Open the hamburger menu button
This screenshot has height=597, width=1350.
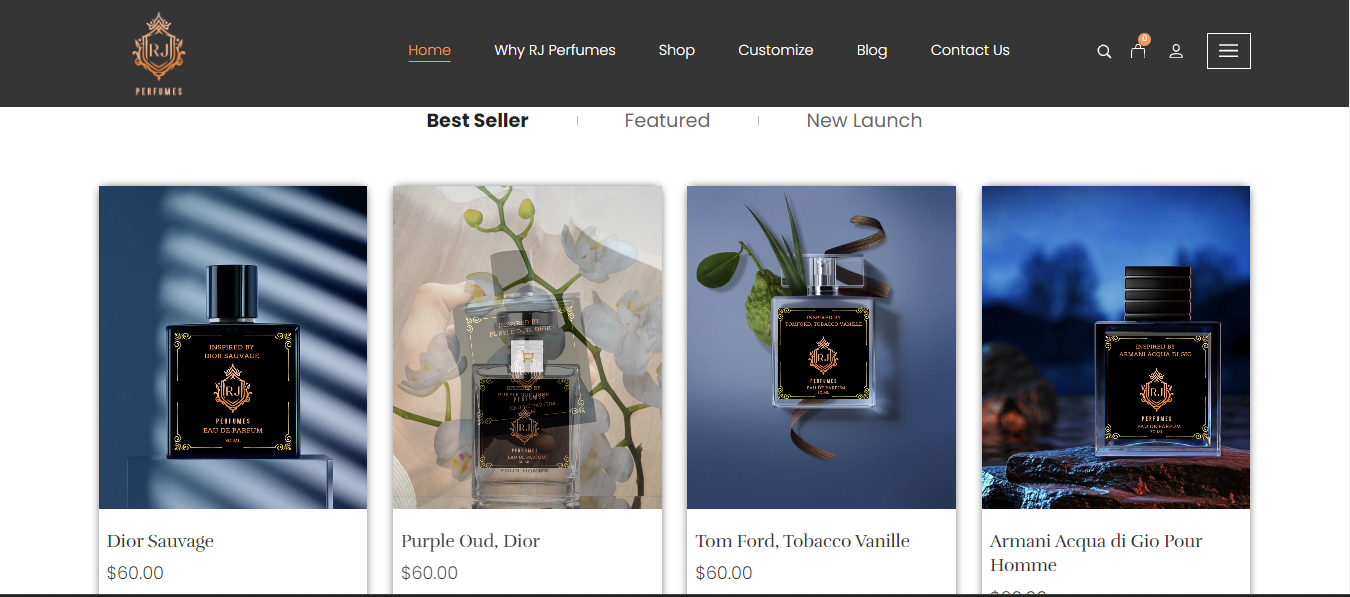1228,51
